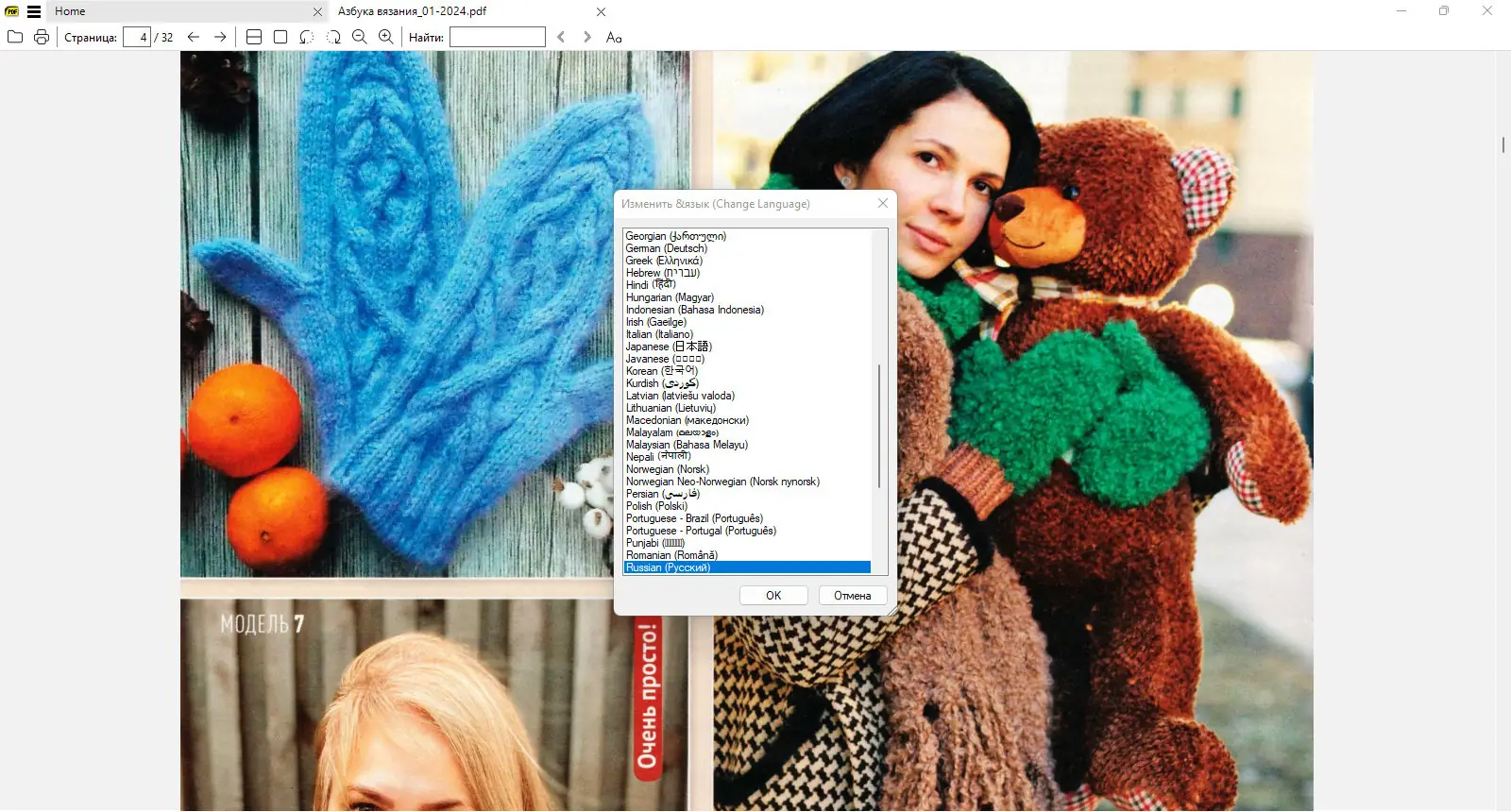Click the open file folder icon

click(x=15, y=37)
